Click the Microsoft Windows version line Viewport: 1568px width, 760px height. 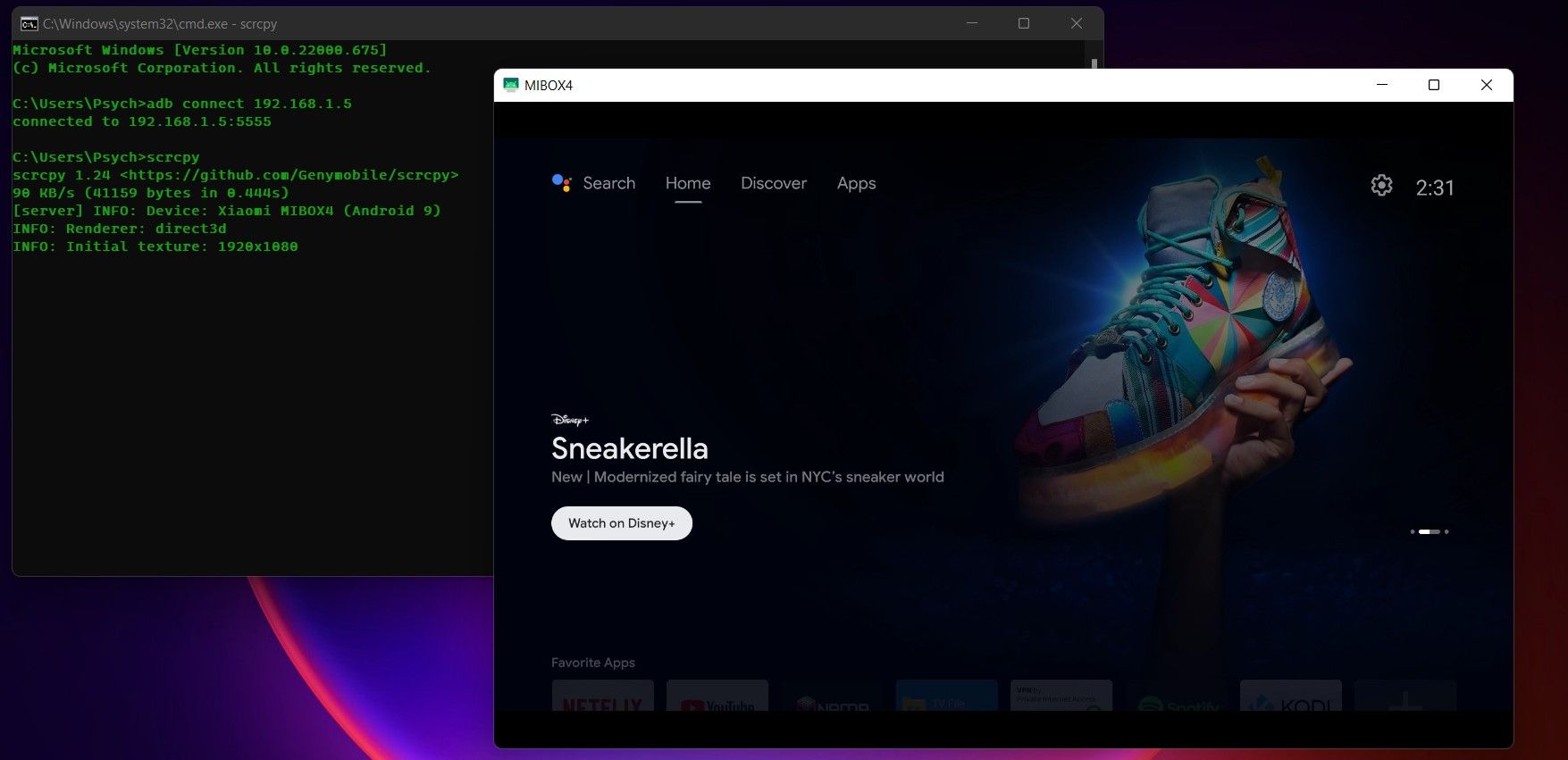[200, 50]
